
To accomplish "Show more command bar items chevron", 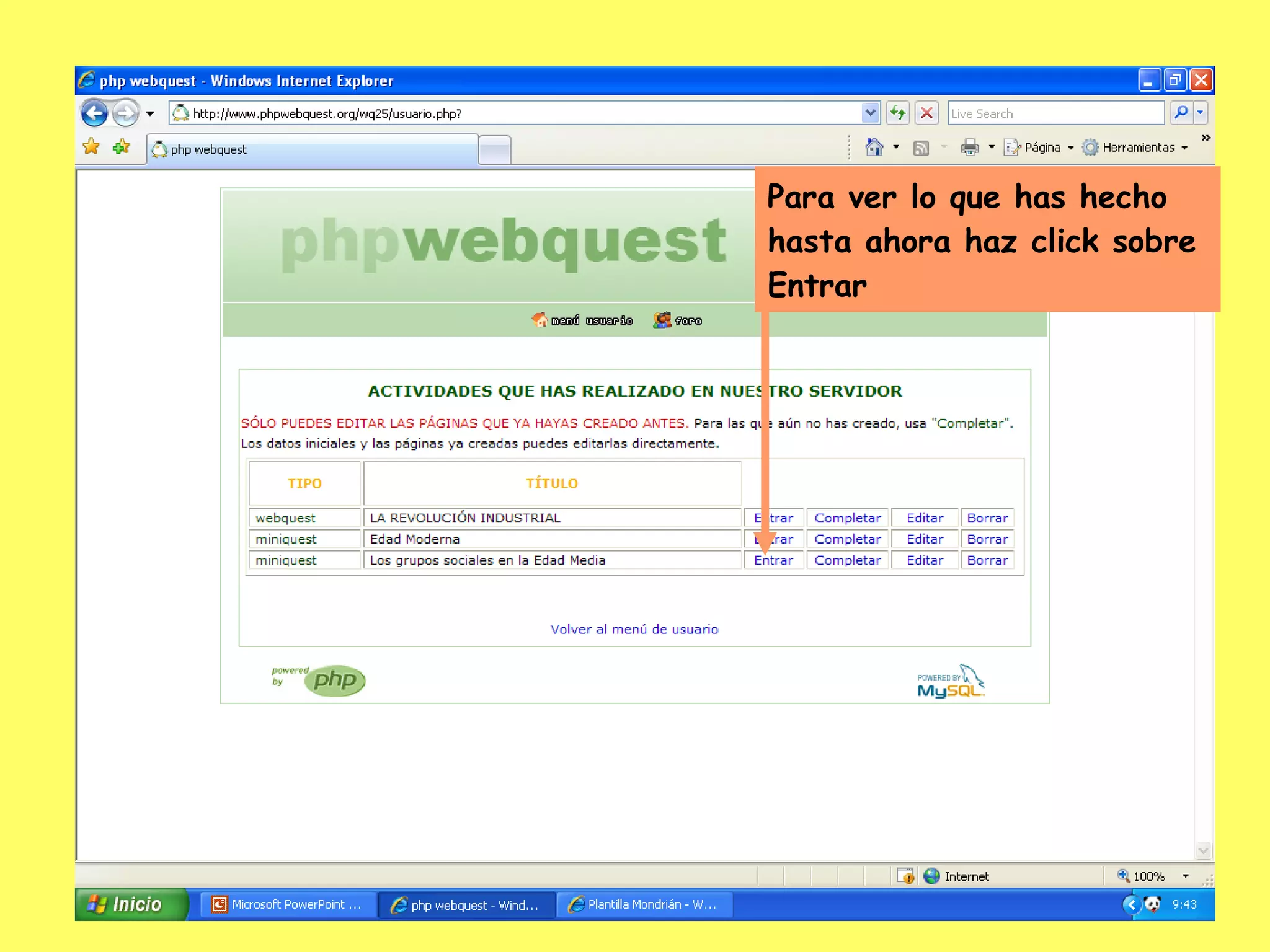I will tap(1206, 138).
